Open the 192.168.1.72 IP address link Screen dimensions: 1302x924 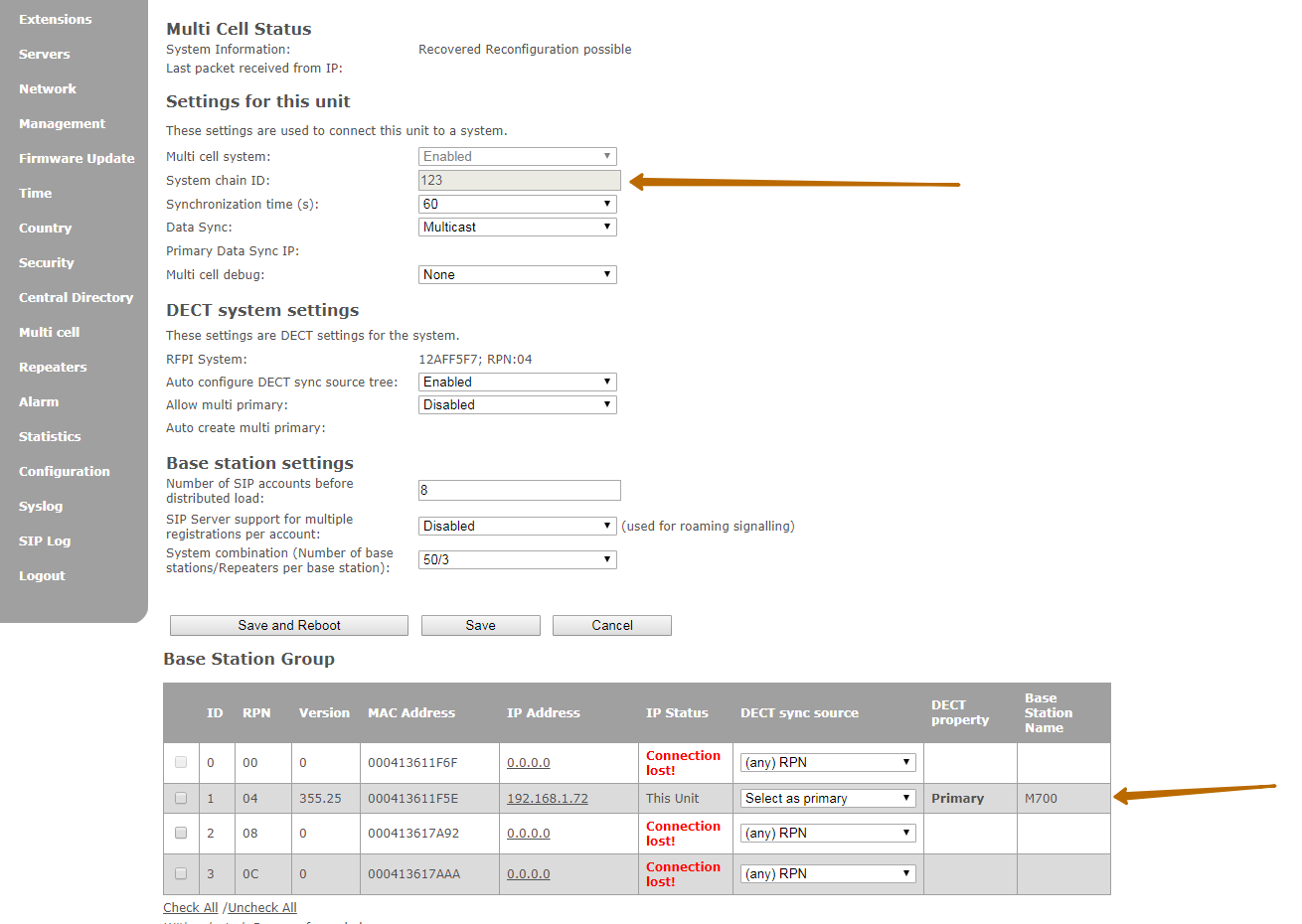(x=548, y=798)
